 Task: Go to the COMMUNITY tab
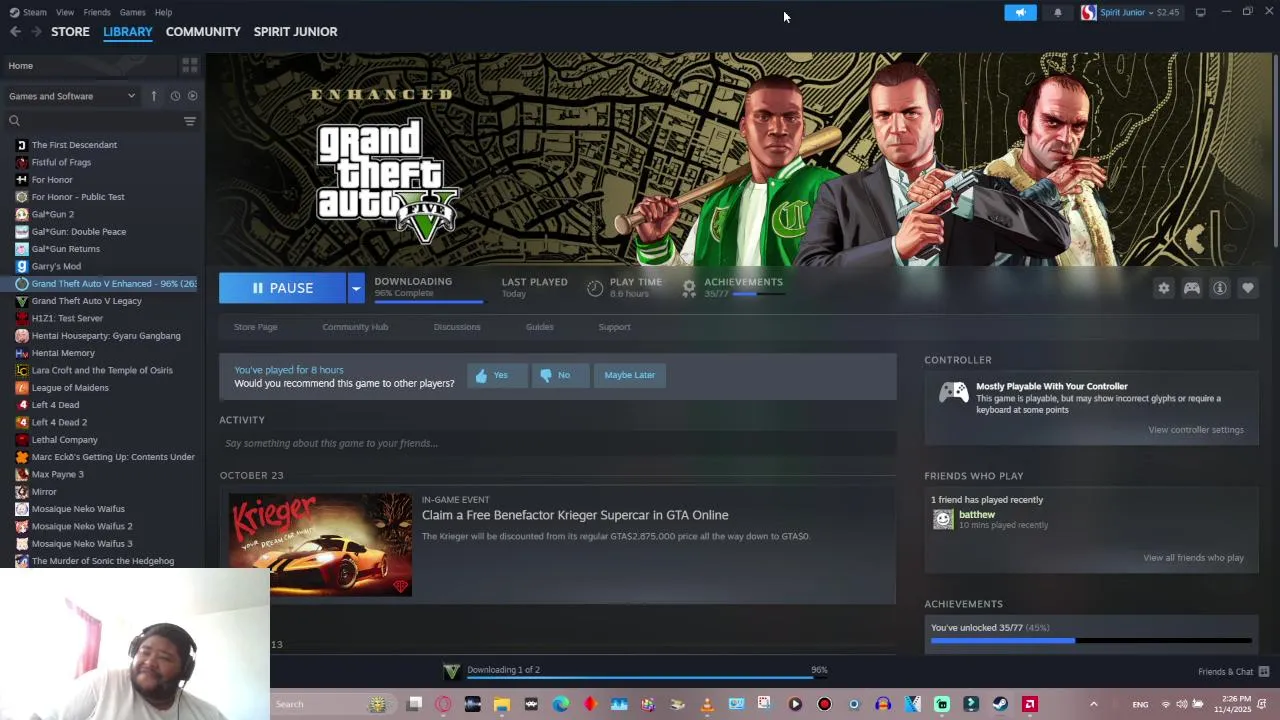click(x=203, y=32)
